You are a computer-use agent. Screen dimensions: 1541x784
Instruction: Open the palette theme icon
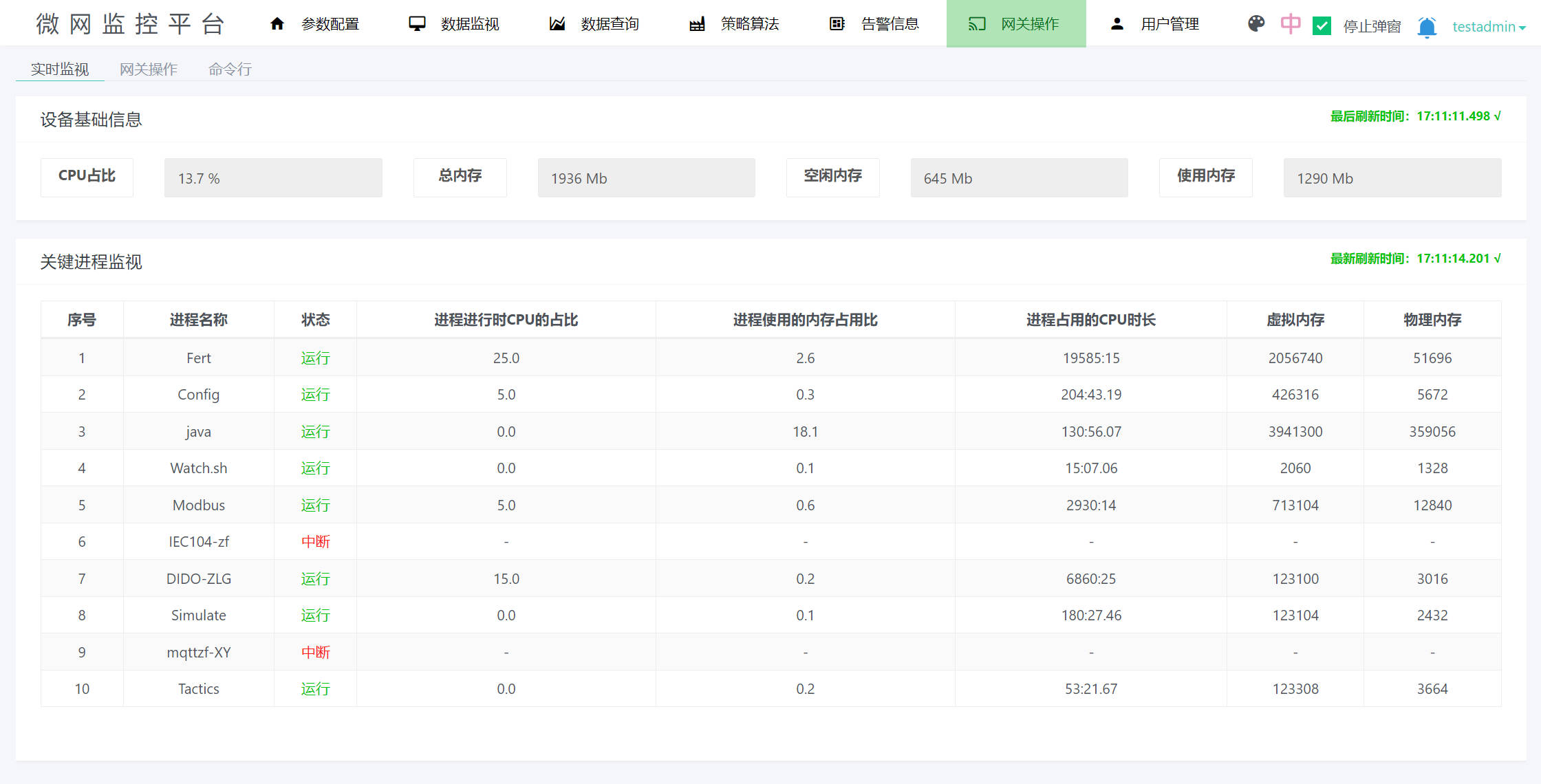[x=1256, y=24]
